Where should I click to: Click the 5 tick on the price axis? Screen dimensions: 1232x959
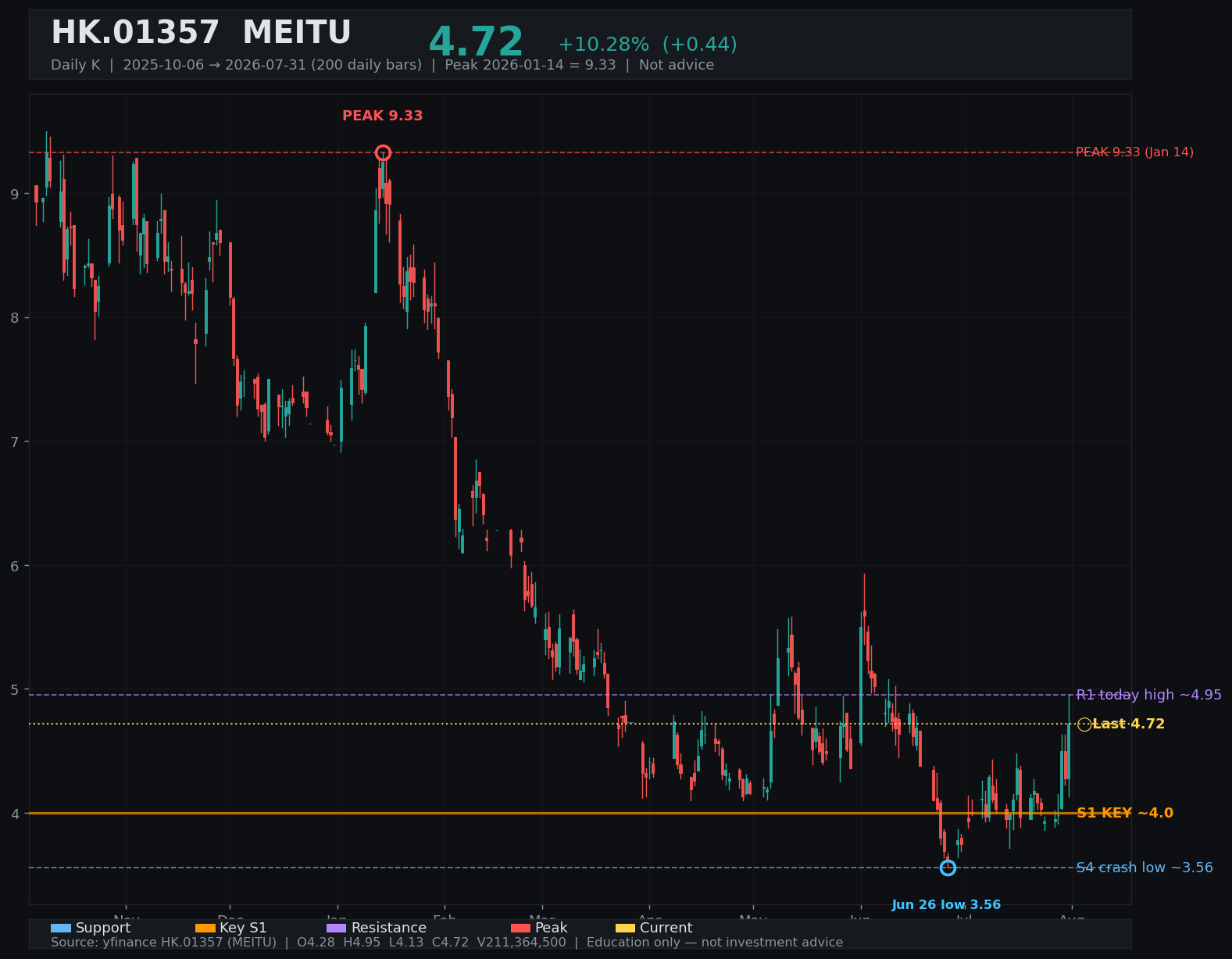[16, 689]
